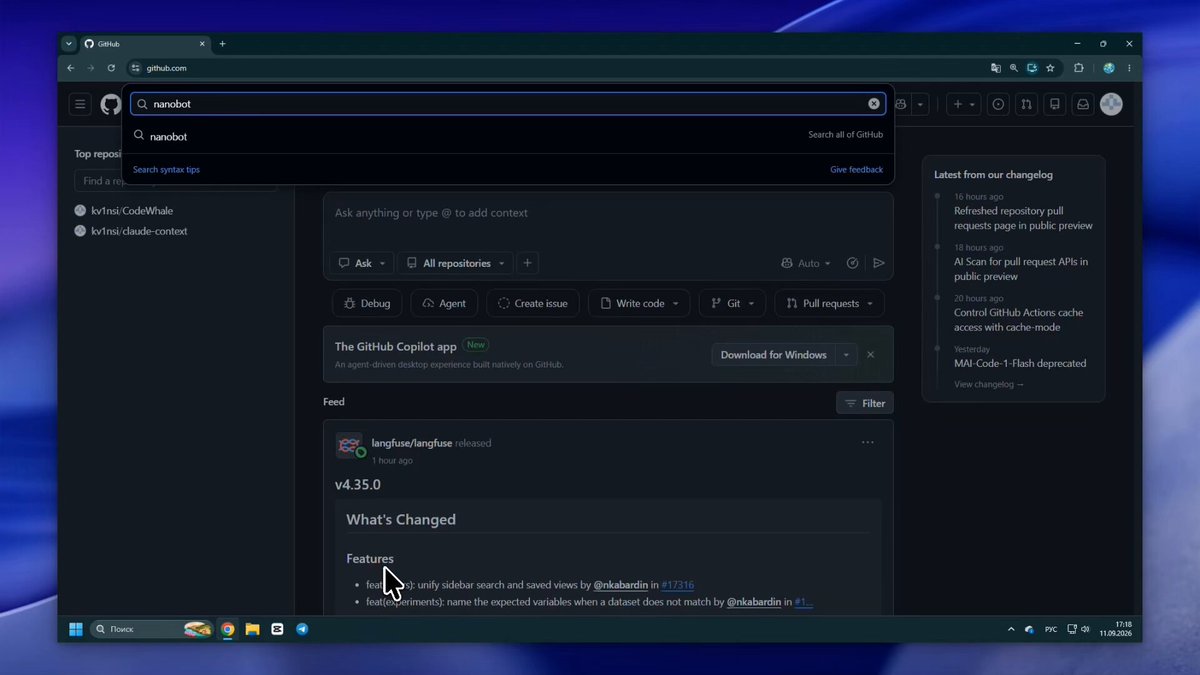Open the feed Filter button
Viewport: 1200px width, 675px height.
tap(865, 403)
